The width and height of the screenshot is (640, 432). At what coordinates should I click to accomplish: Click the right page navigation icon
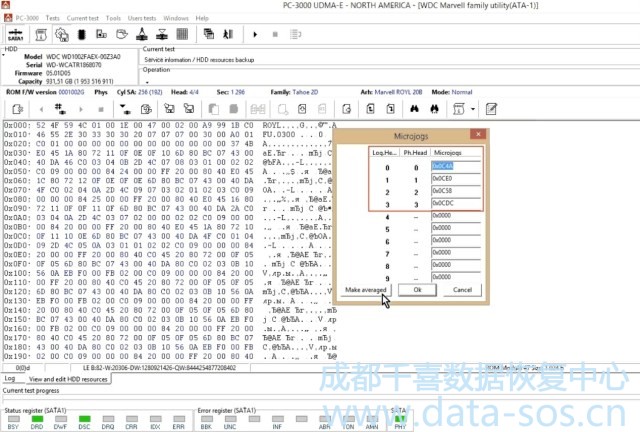coord(390,109)
